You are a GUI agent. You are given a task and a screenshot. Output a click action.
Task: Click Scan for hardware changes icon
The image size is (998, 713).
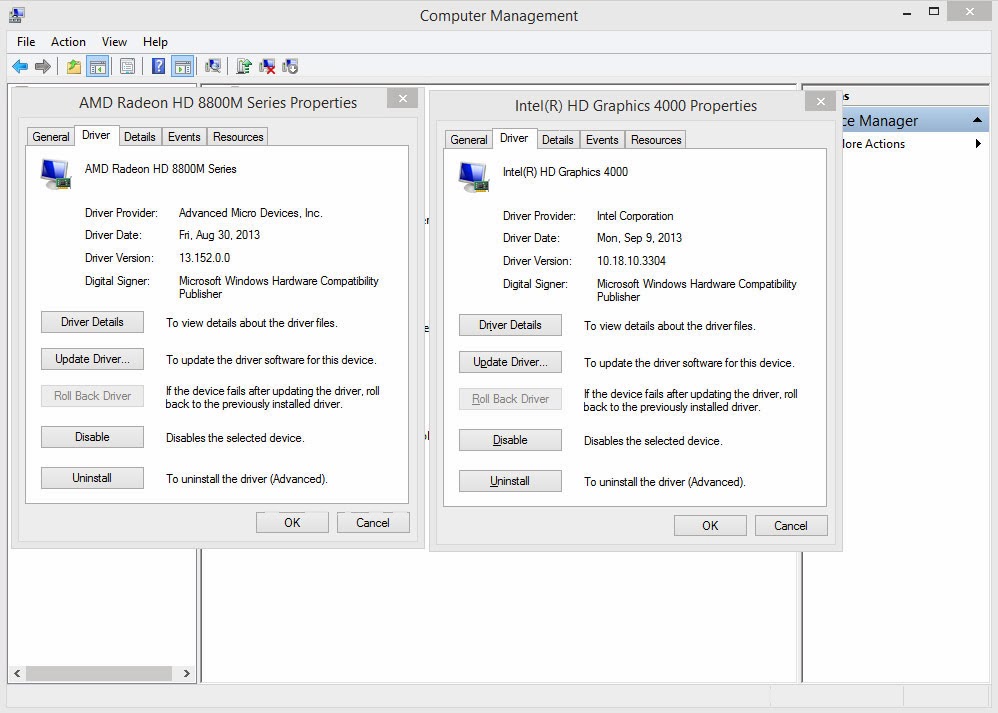pos(213,66)
